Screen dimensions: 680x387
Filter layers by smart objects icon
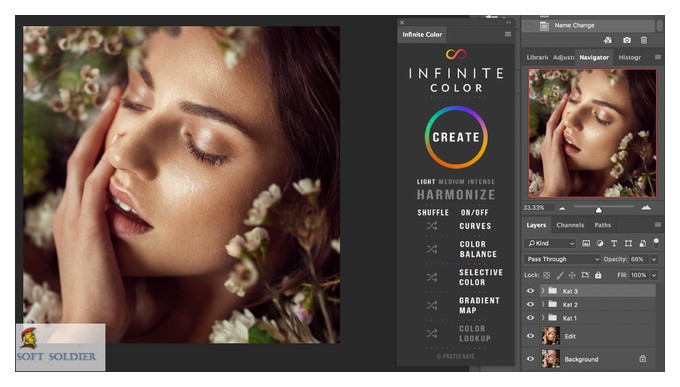(642, 243)
